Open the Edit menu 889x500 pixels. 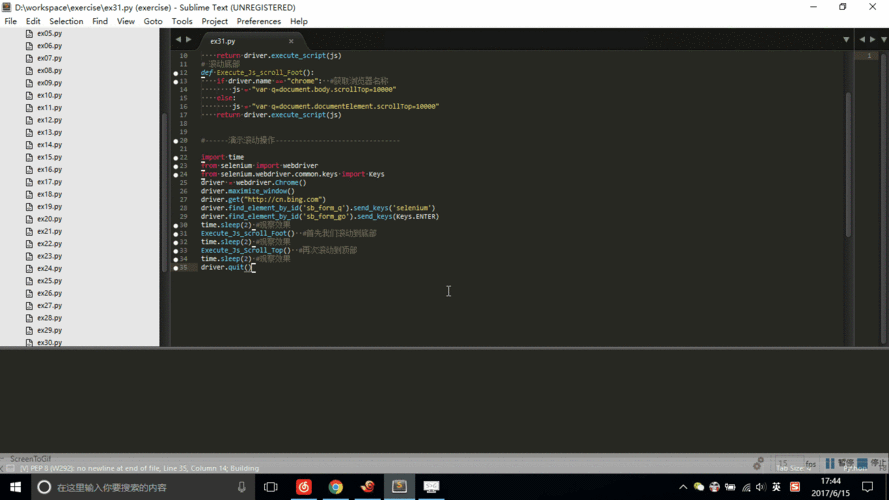pyautogui.click(x=33, y=21)
